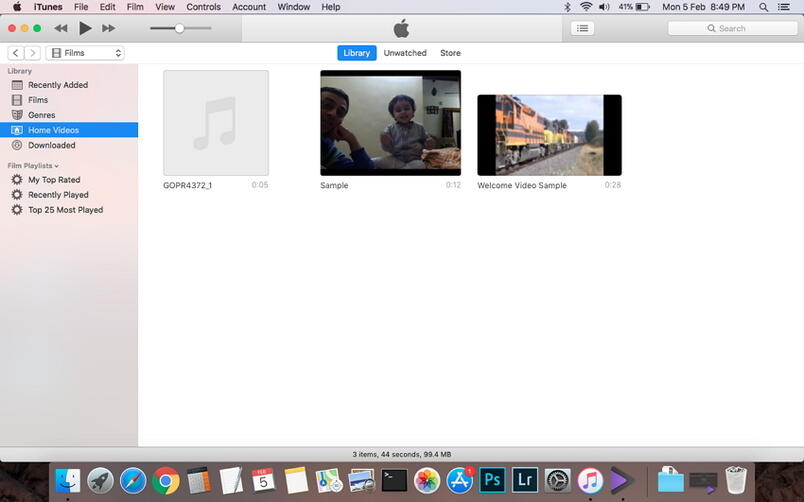This screenshot has height=502, width=804.
Task: Open the Window menu
Action: pos(294,7)
